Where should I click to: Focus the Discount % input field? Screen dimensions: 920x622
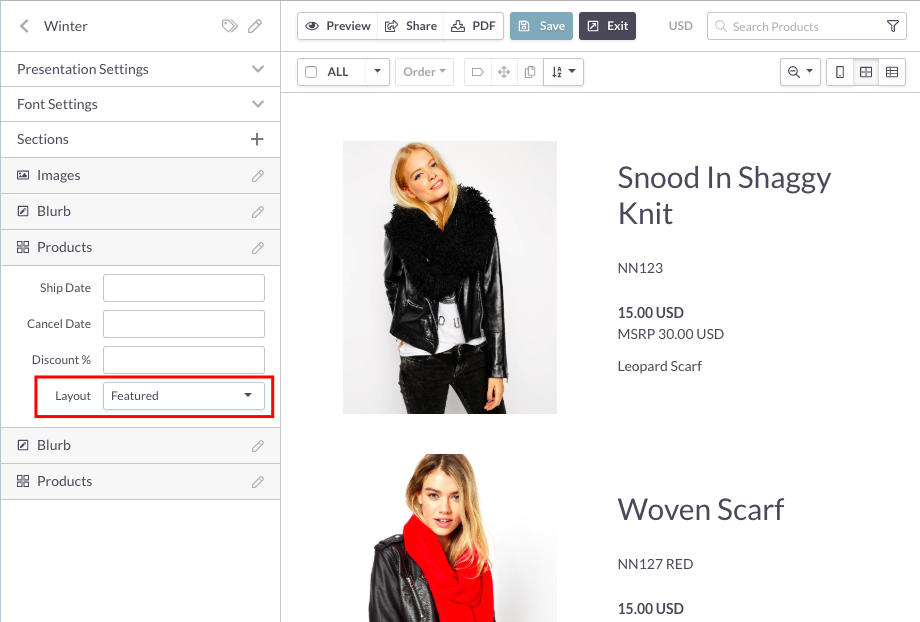pyautogui.click(x=184, y=360)
